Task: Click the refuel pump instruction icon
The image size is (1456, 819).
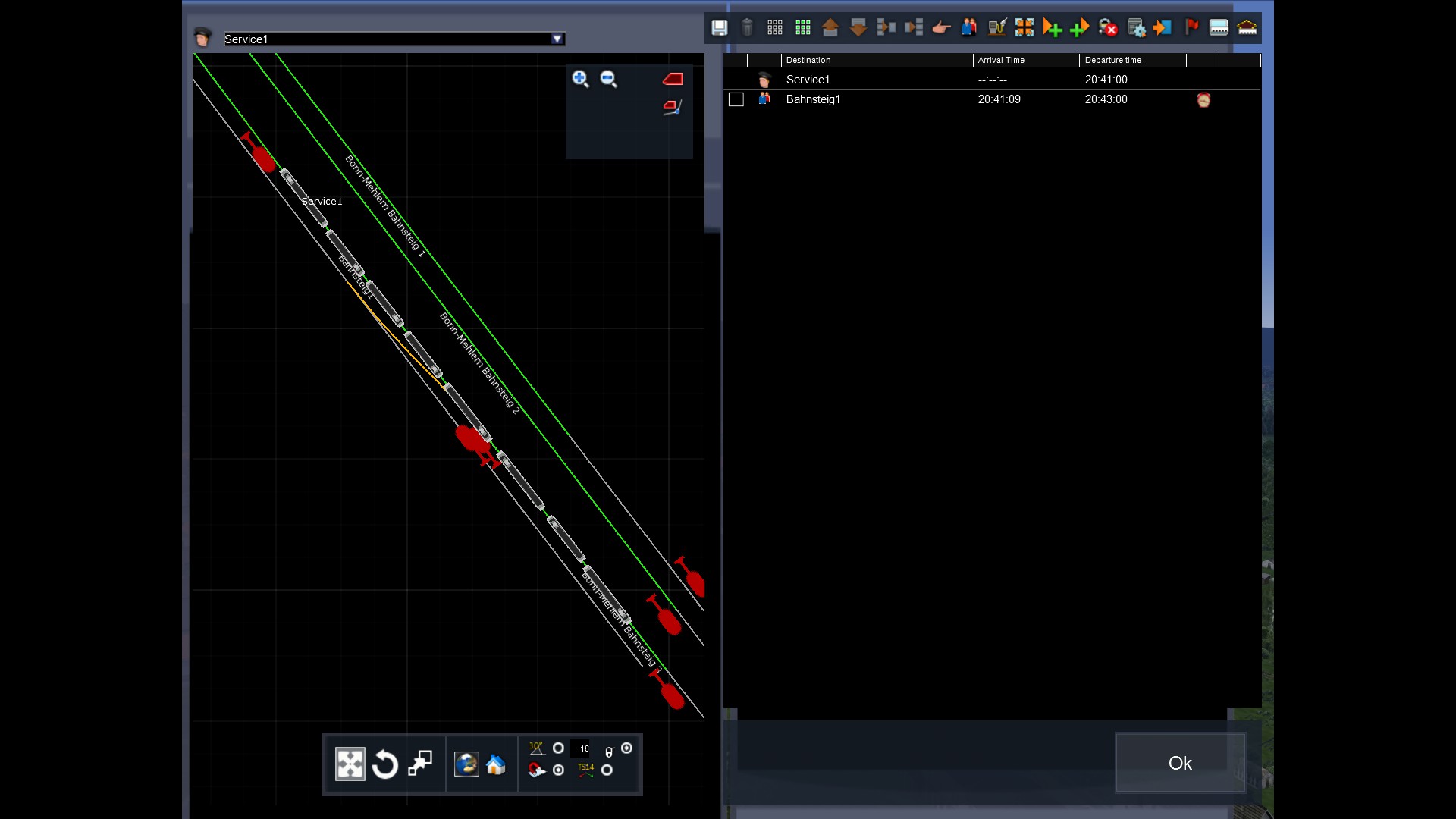Action: point(996,28)
